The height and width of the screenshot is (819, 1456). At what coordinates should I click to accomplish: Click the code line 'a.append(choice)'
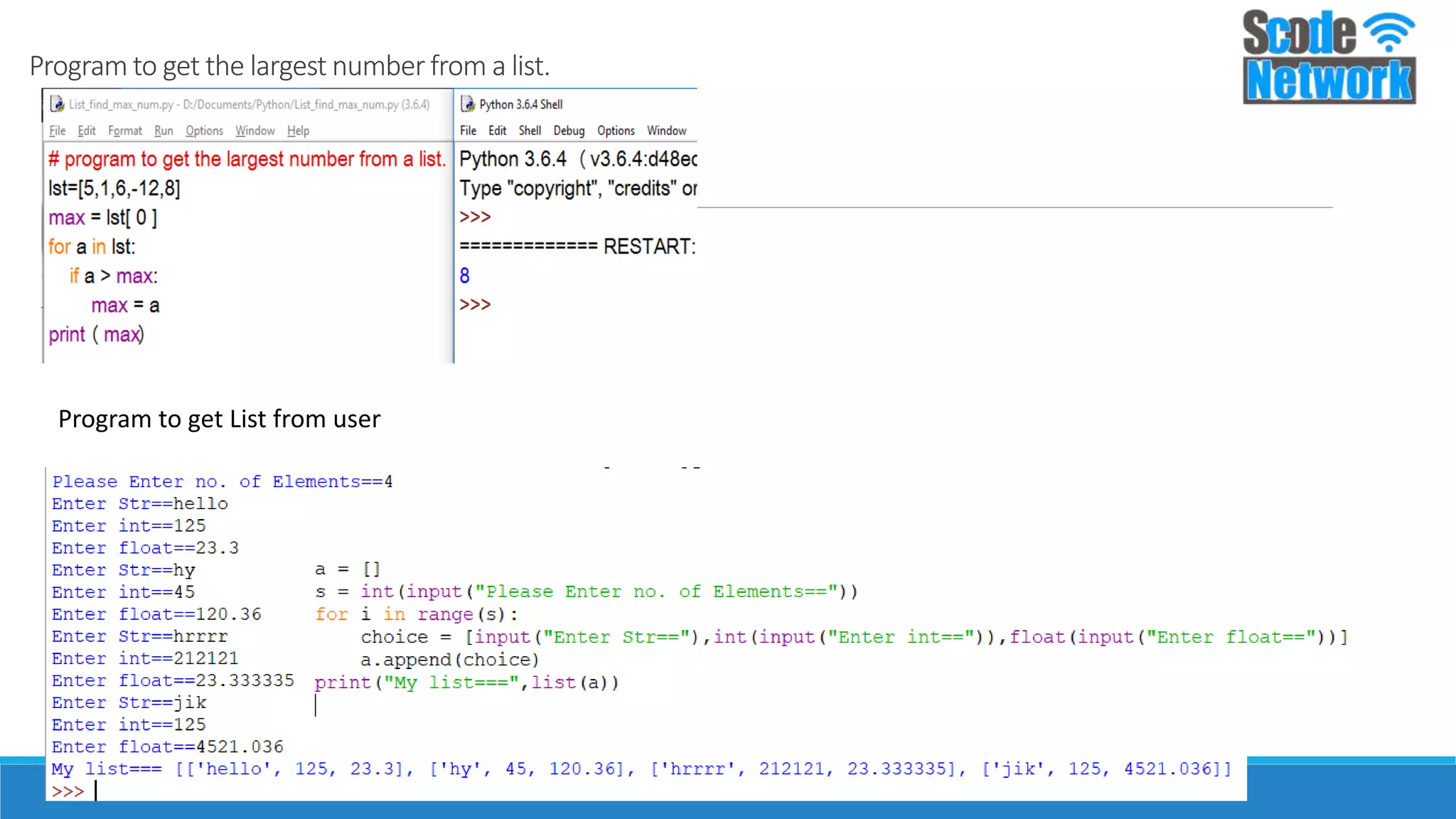(449, 660)
